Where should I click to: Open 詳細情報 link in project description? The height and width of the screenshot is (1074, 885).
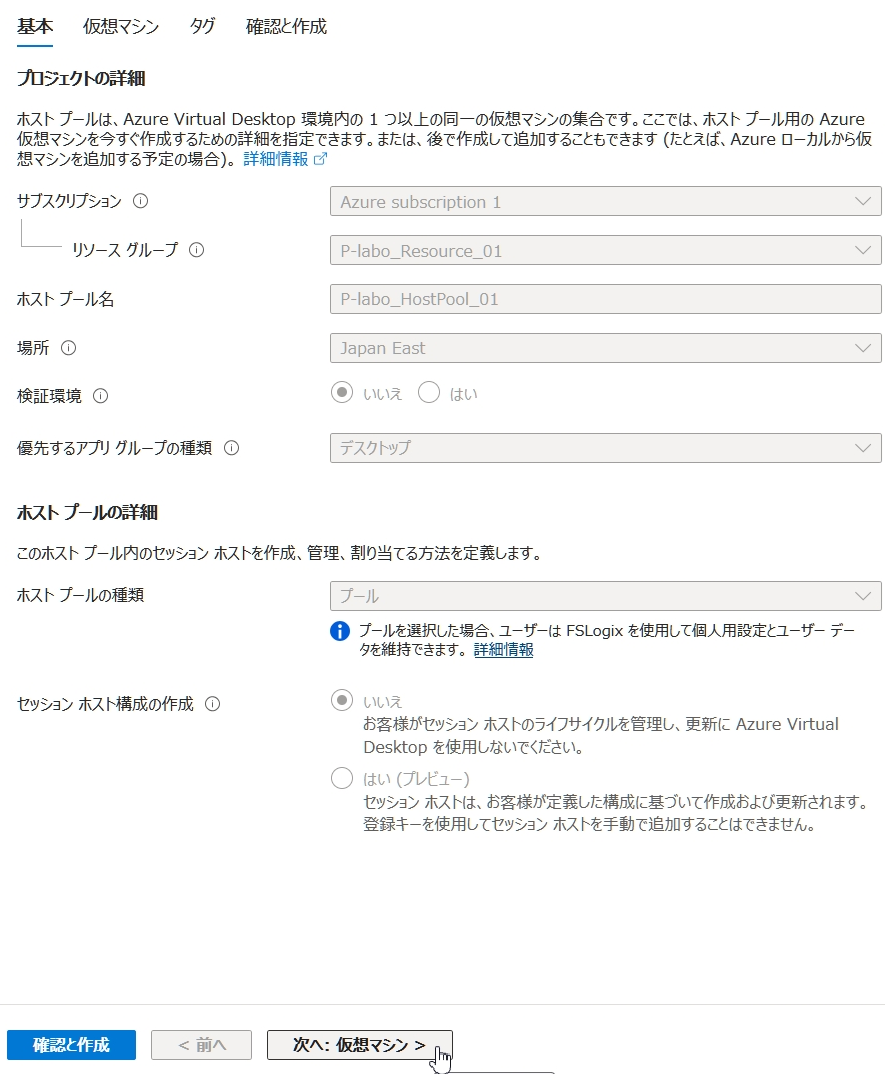[x=276, y=159]
